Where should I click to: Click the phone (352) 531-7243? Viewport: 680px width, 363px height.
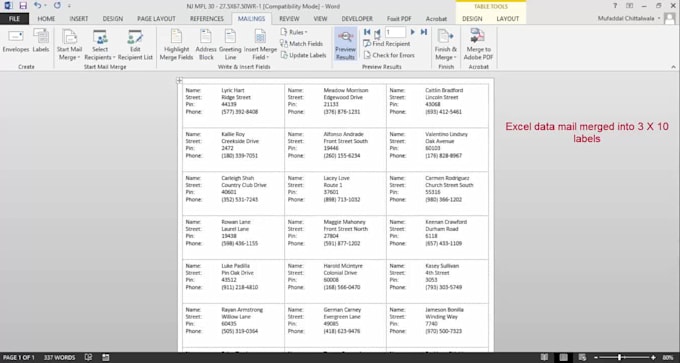pyautogui.click(x=239, y=199)
